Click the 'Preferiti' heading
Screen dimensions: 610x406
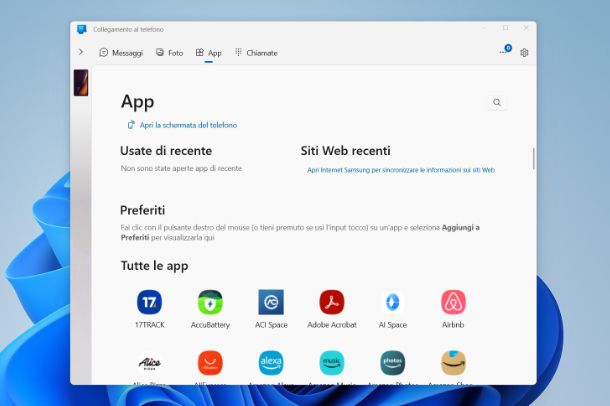point(142,210)
